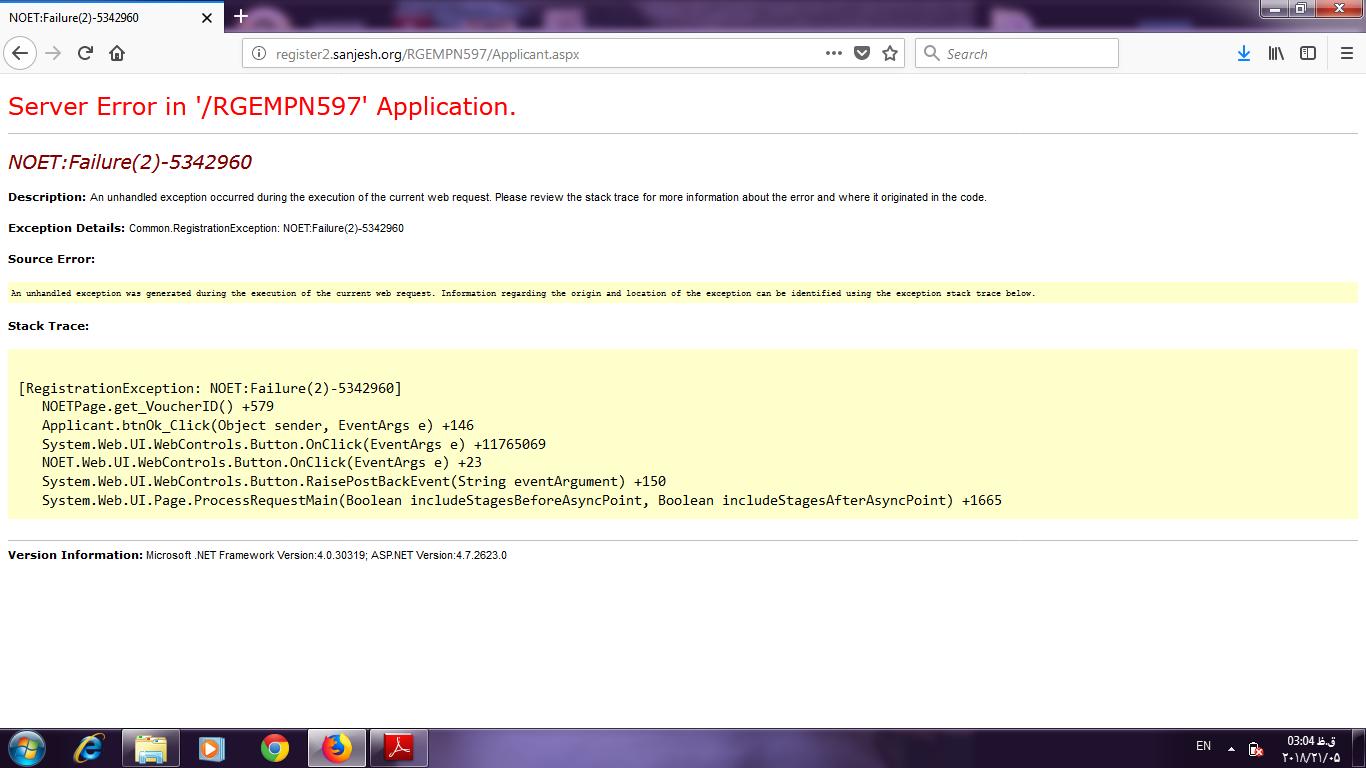Bookmark this page with star icon
This screenshot has width=1366, height=768.
click(890, 53)
